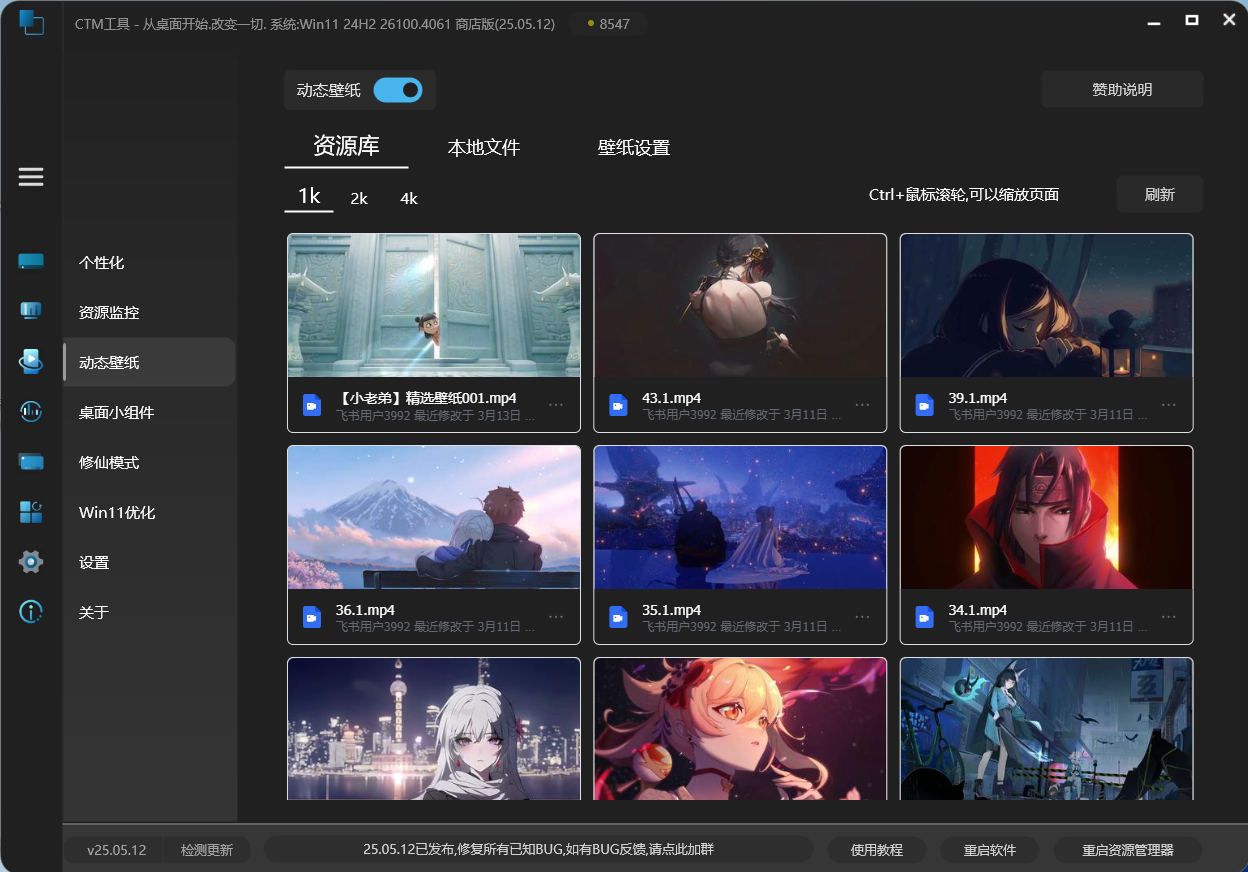Click the video file icon for 43.1.mp4
The width and height of the screenshot is (1248, 872).
(618, 405)
